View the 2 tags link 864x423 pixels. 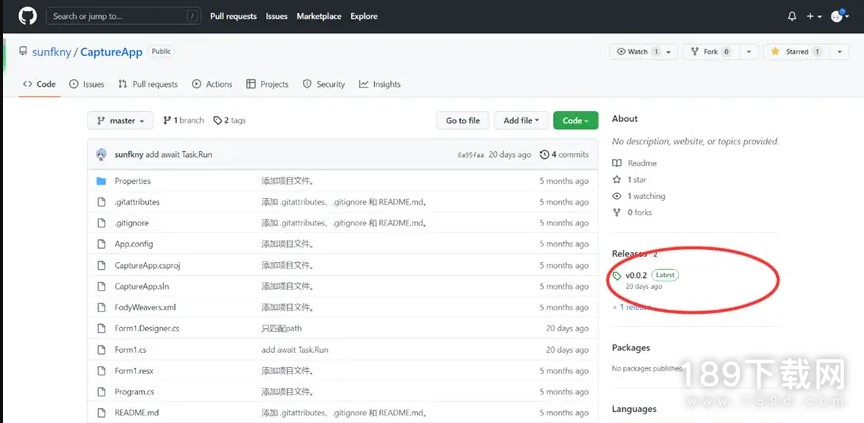(230, 121)
